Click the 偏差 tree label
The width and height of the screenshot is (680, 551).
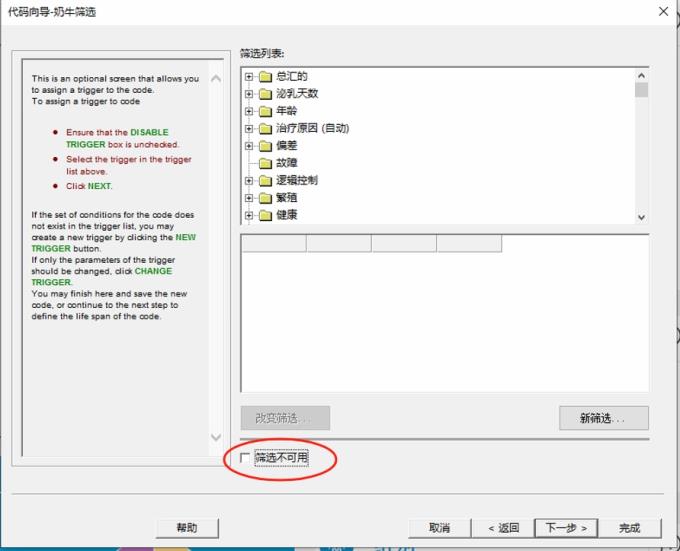[287, 146]
